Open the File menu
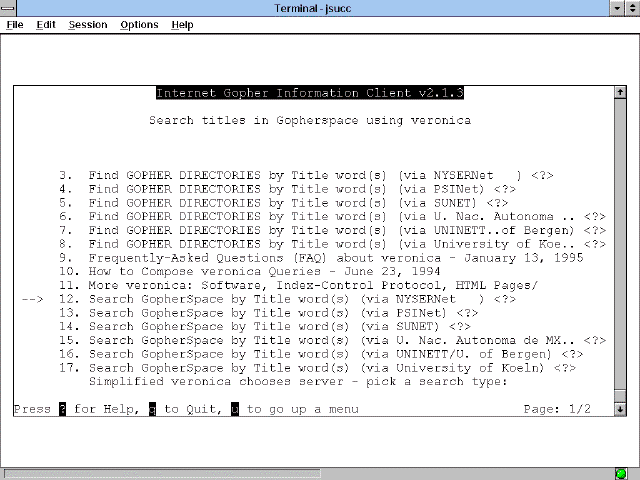The height and width of the screenshot is (480, 640). click(15, 25)
